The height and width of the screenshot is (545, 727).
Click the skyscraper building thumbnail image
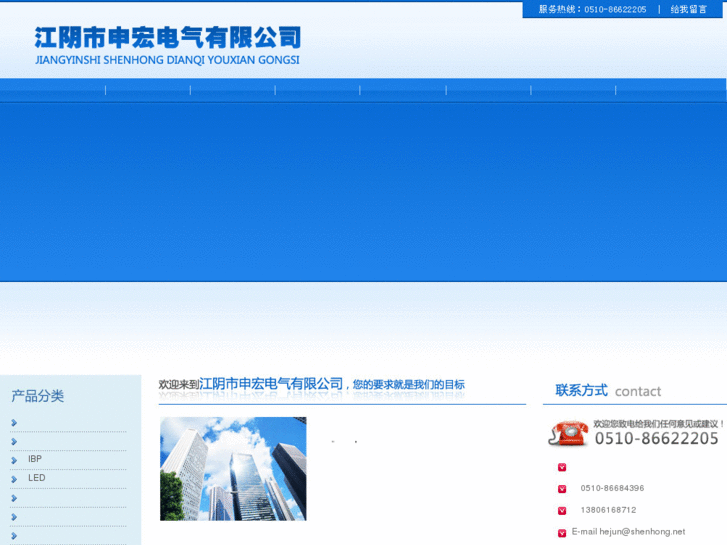(233, 468)
